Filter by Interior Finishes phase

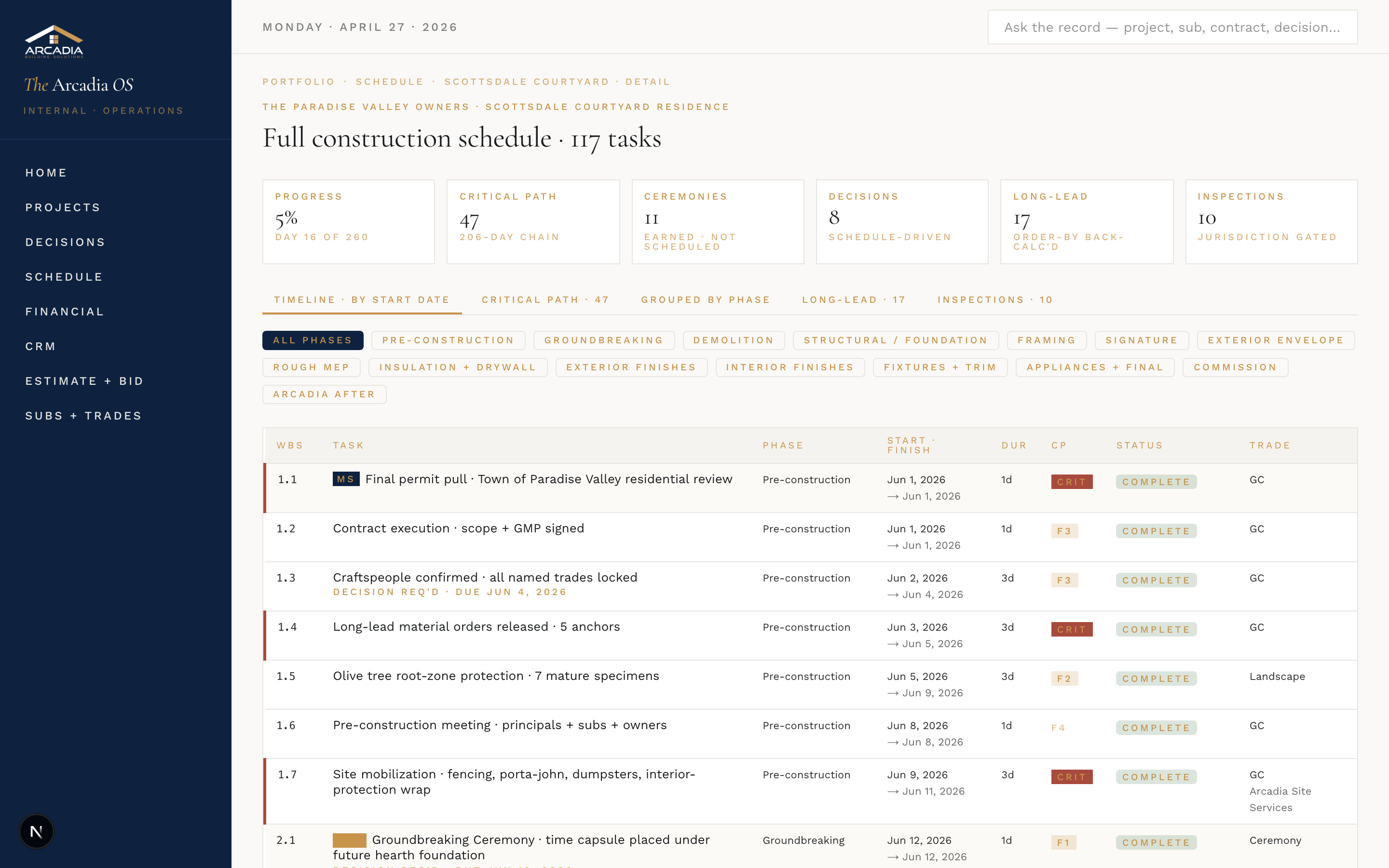[x=790, y=367]
